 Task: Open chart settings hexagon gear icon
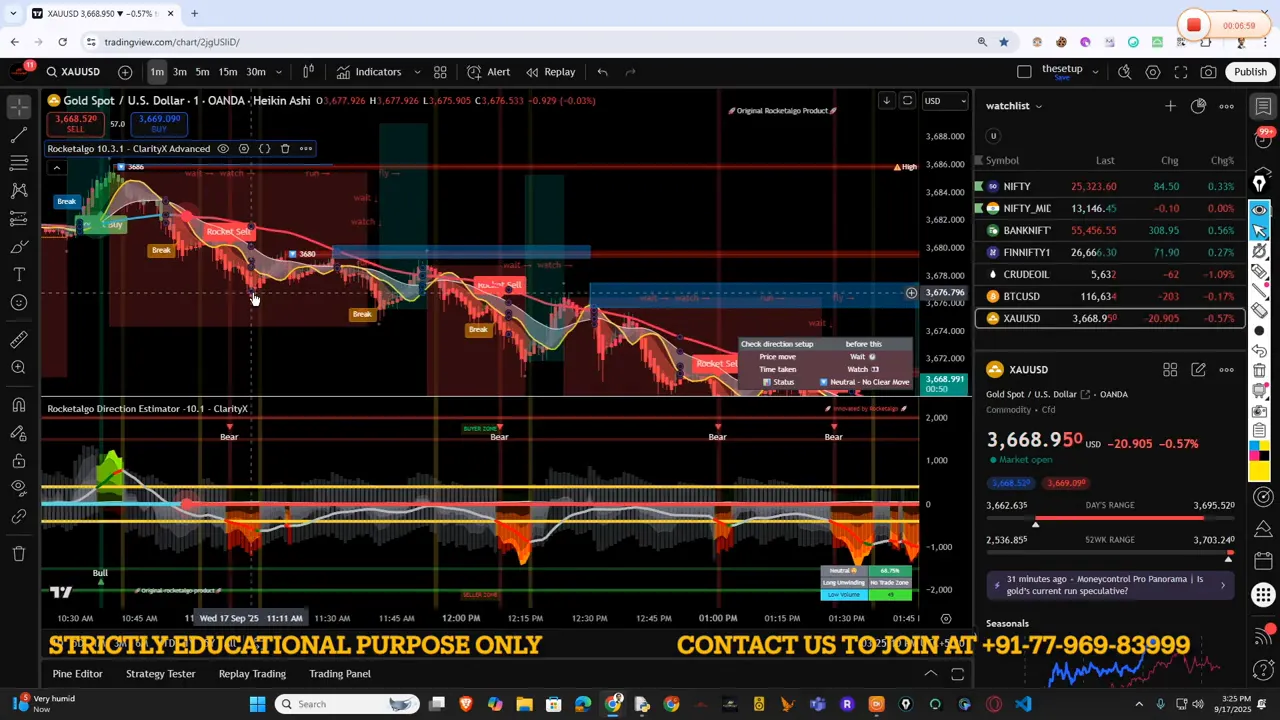coord(1153,72)
